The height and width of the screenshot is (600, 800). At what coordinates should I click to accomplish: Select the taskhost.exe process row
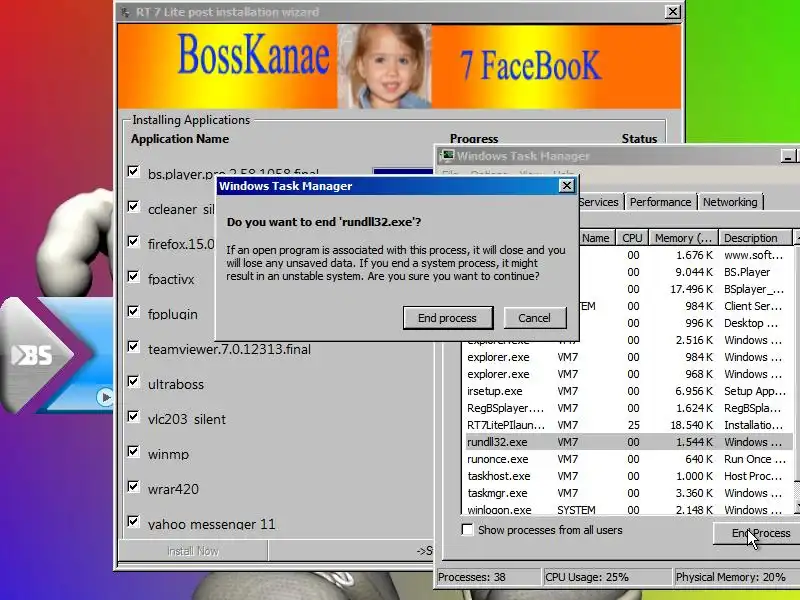(629, 476)
